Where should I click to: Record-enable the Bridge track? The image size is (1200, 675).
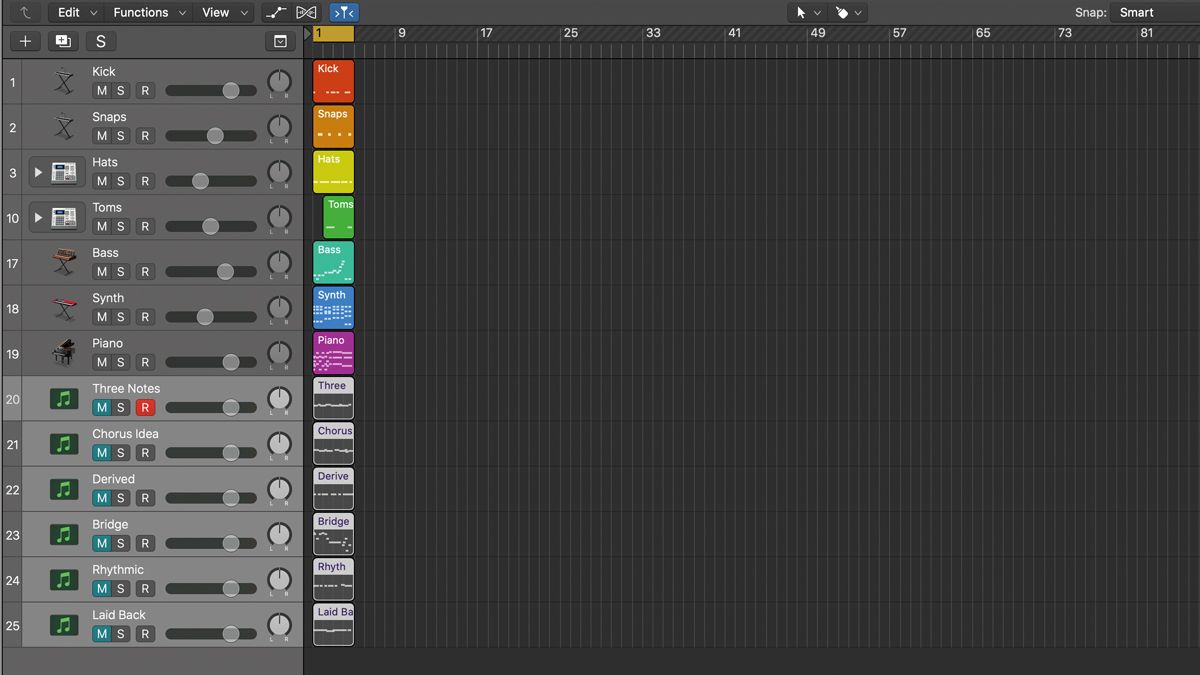(x=145, y=543)
